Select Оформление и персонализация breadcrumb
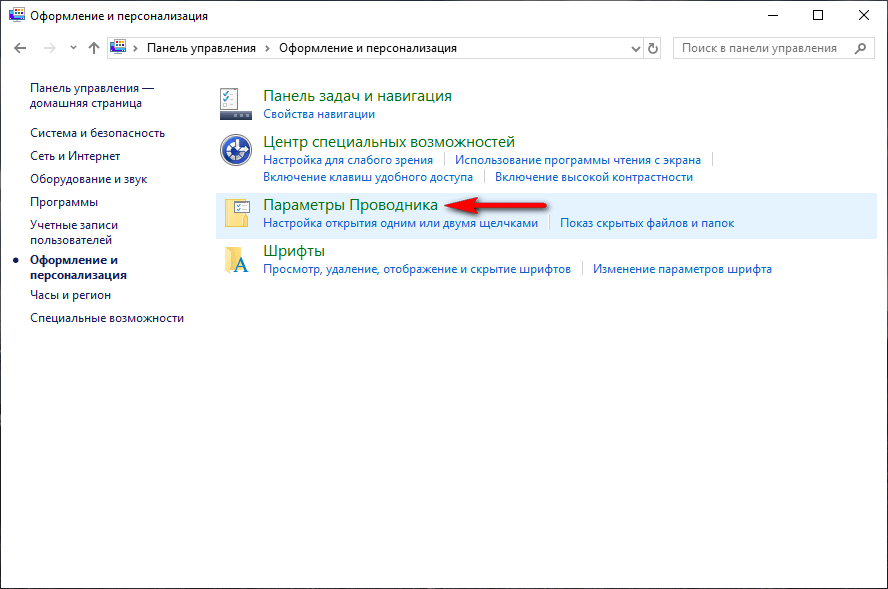This screenshot has width=888, height=589. click(x=368, y=48)
